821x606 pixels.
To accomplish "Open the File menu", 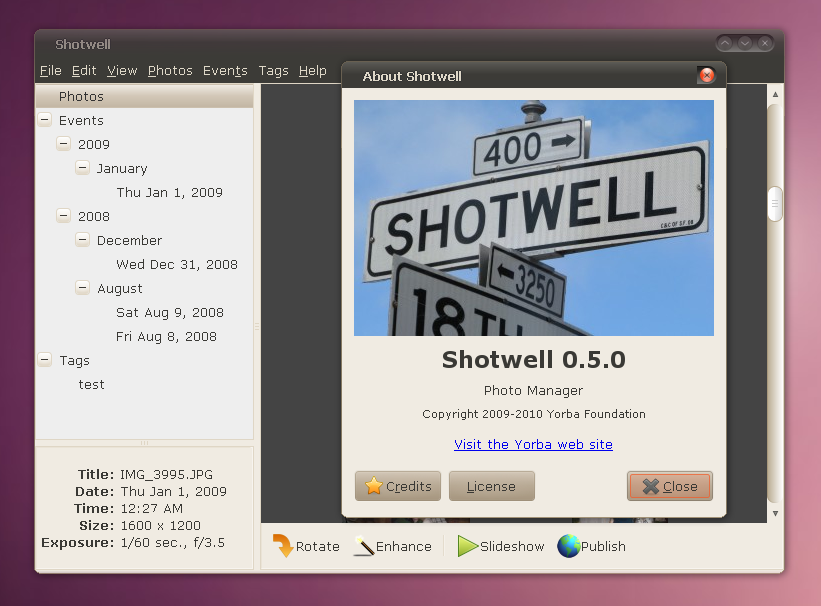I will click(x=51, y=71).
